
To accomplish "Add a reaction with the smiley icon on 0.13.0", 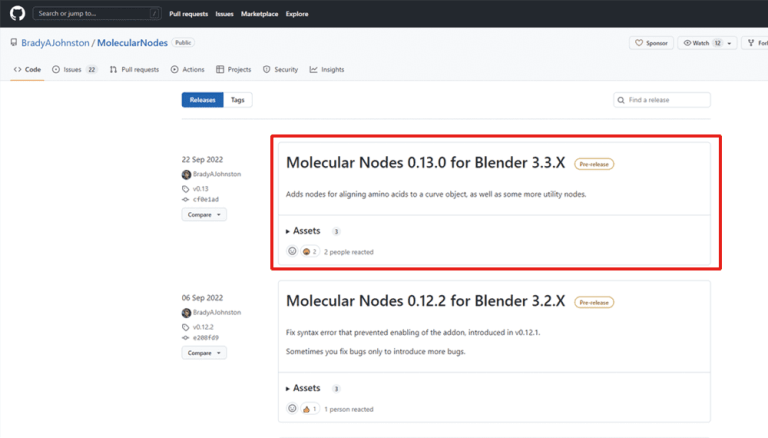I will 292,252.
